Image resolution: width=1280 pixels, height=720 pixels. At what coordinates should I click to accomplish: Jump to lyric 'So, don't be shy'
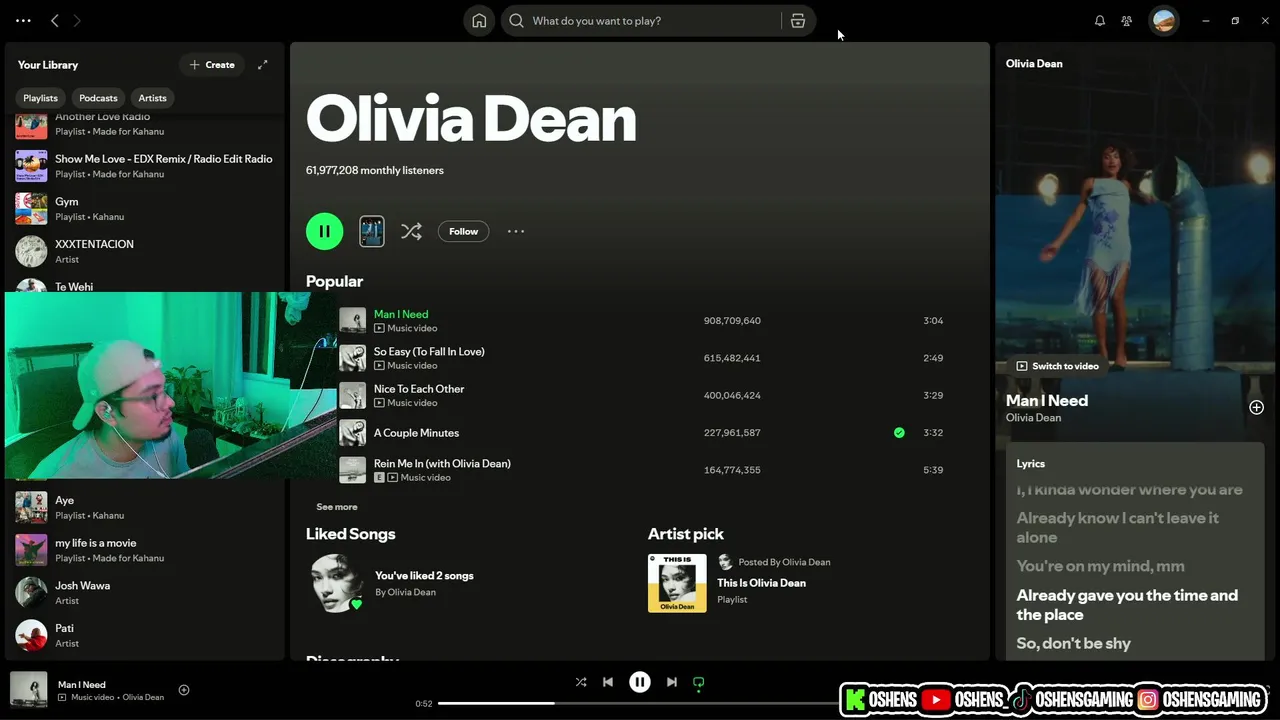[1073, 643]
